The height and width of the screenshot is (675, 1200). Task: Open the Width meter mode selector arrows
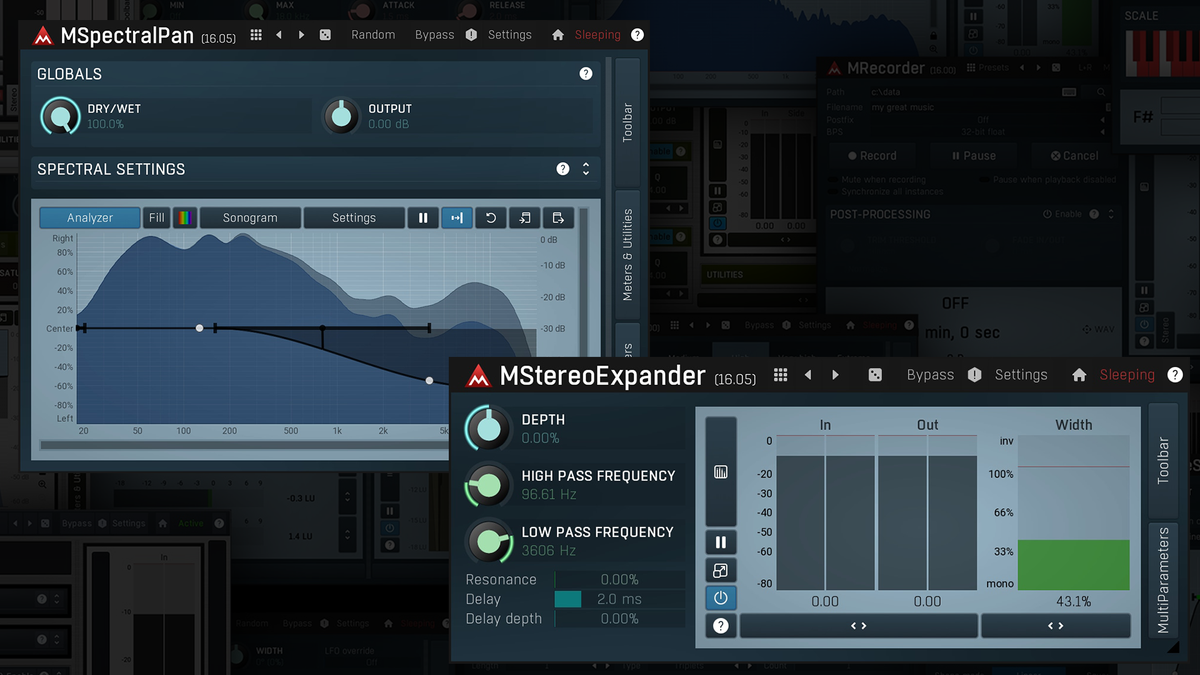point(1054,625)
